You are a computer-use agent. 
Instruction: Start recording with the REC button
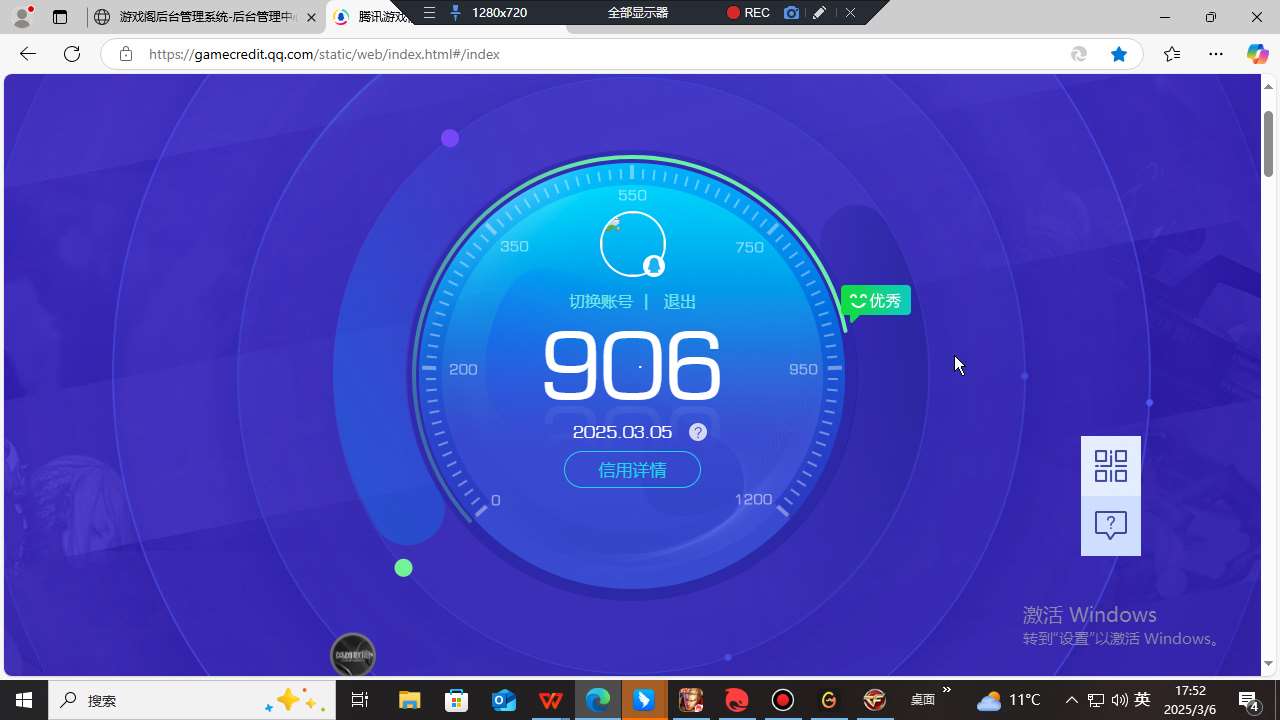tap(748, 12)
